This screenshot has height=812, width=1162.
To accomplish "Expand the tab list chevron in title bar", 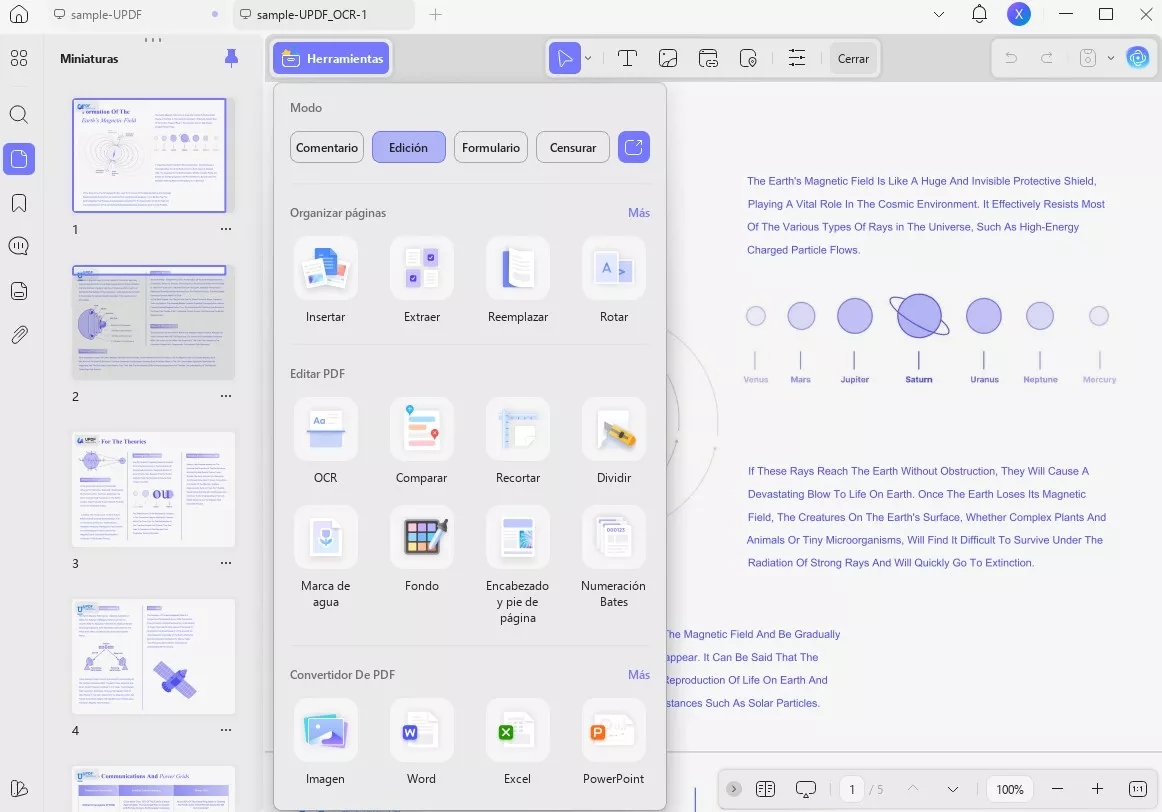I will [939, 15].
